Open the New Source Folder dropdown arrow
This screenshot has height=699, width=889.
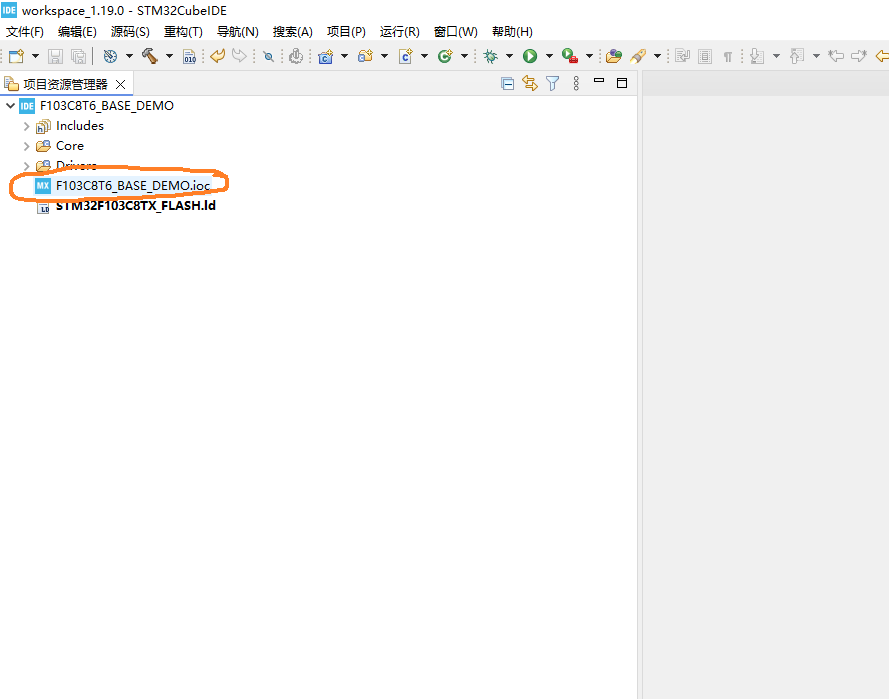(384, 56)
